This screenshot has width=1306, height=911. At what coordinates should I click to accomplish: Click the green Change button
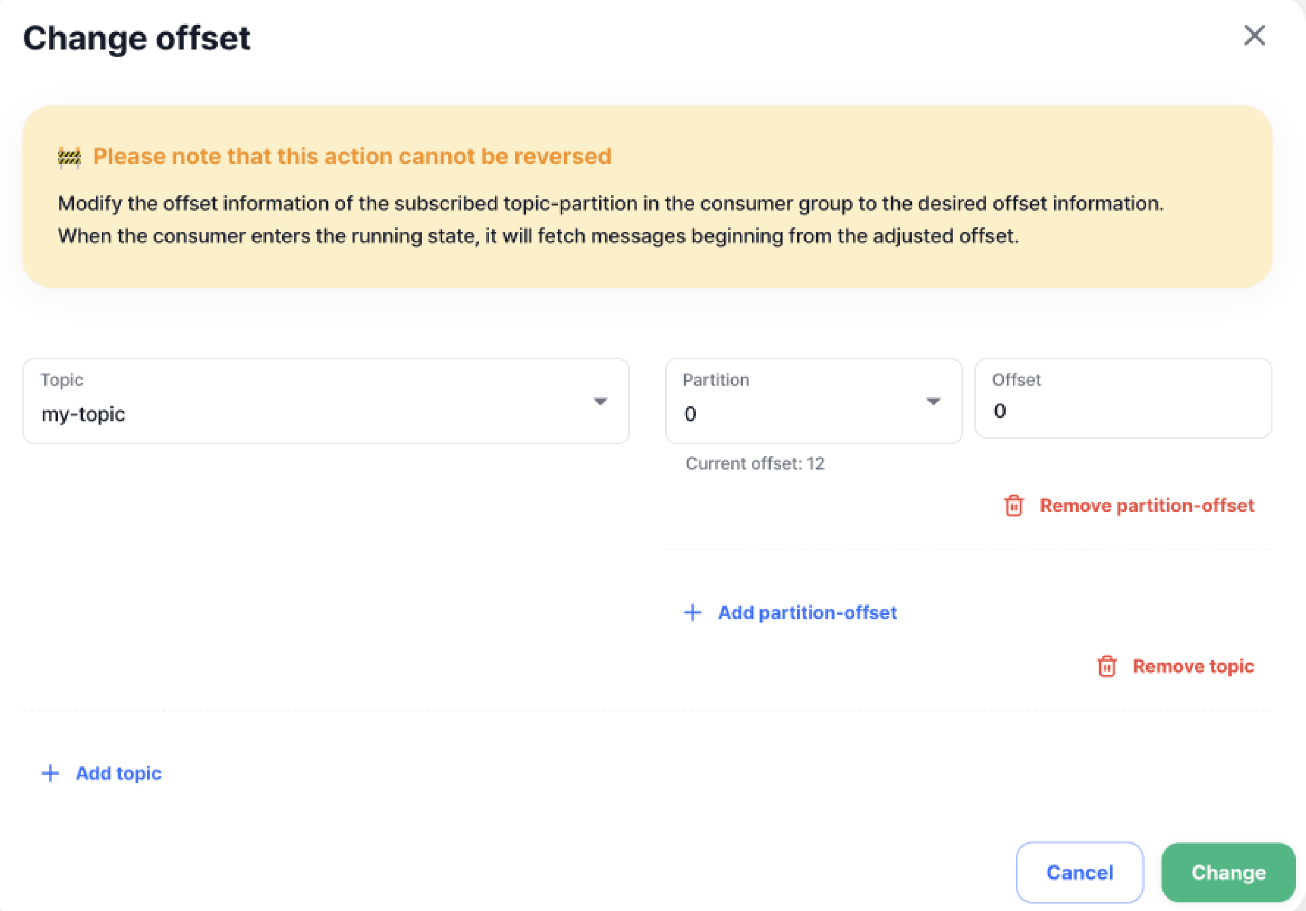(x=1228, y=872)
